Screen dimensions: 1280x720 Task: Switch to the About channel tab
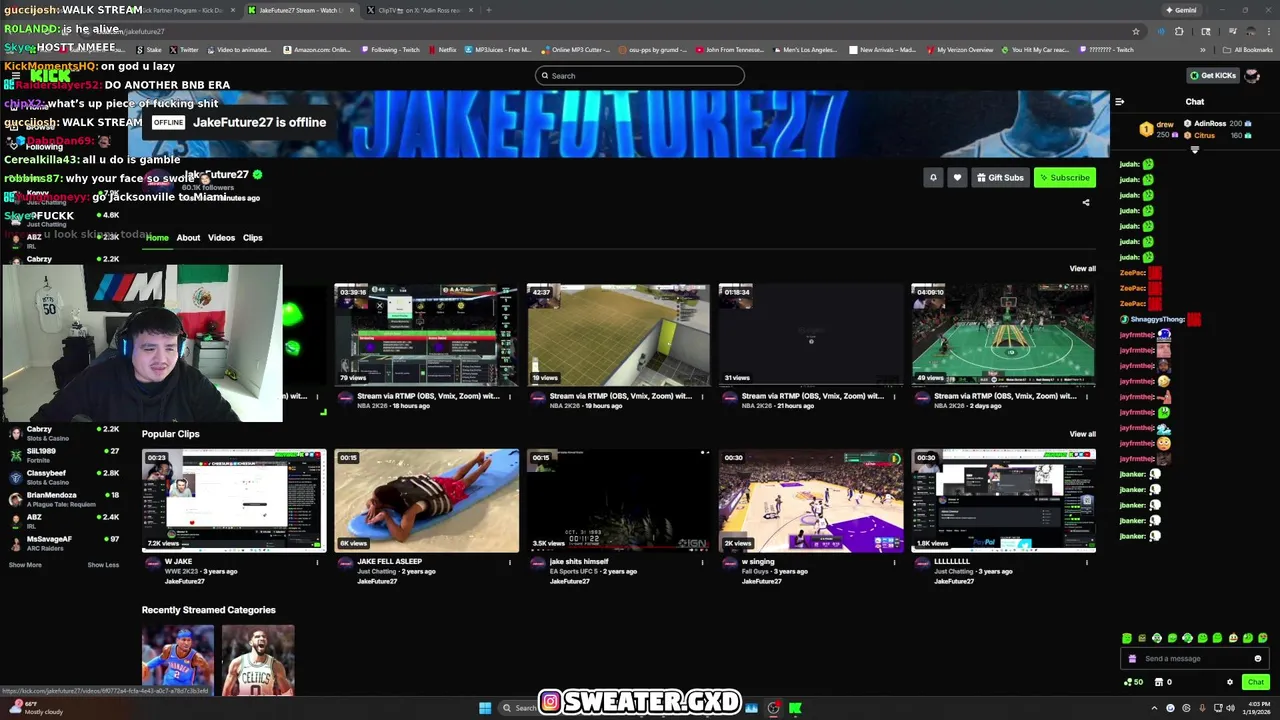click(x=188, y=238)
